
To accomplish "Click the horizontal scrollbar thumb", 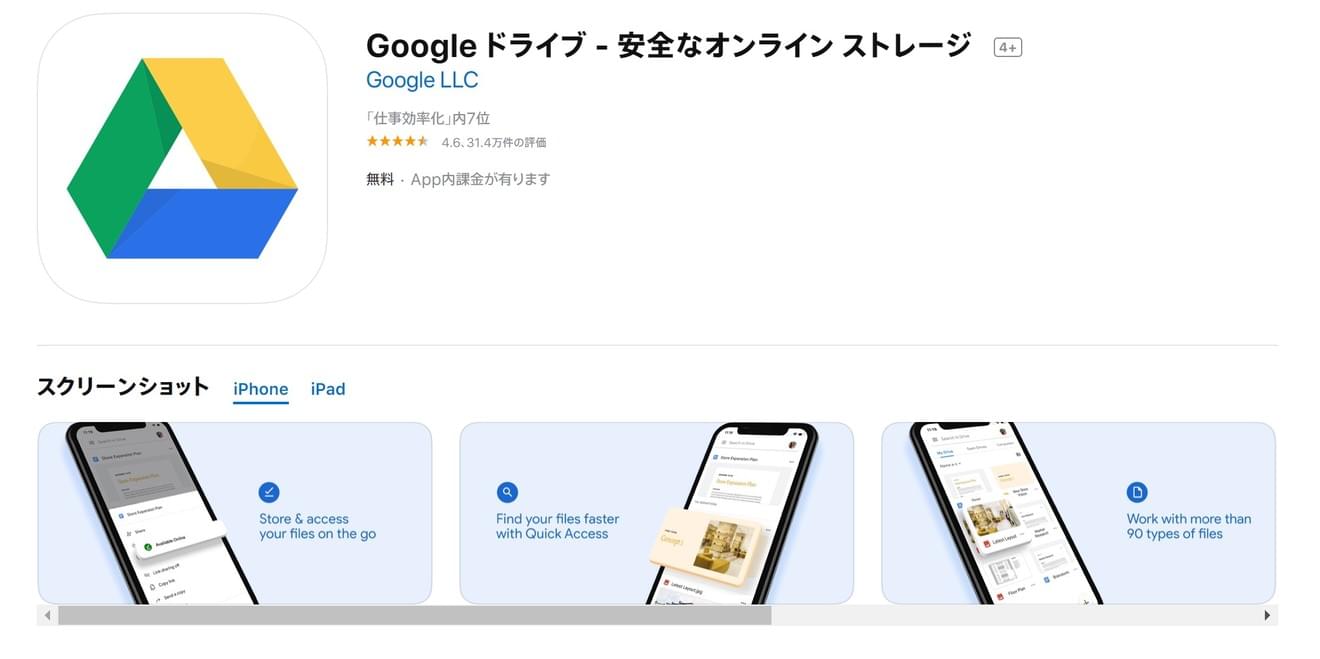I will pos(414,615).
